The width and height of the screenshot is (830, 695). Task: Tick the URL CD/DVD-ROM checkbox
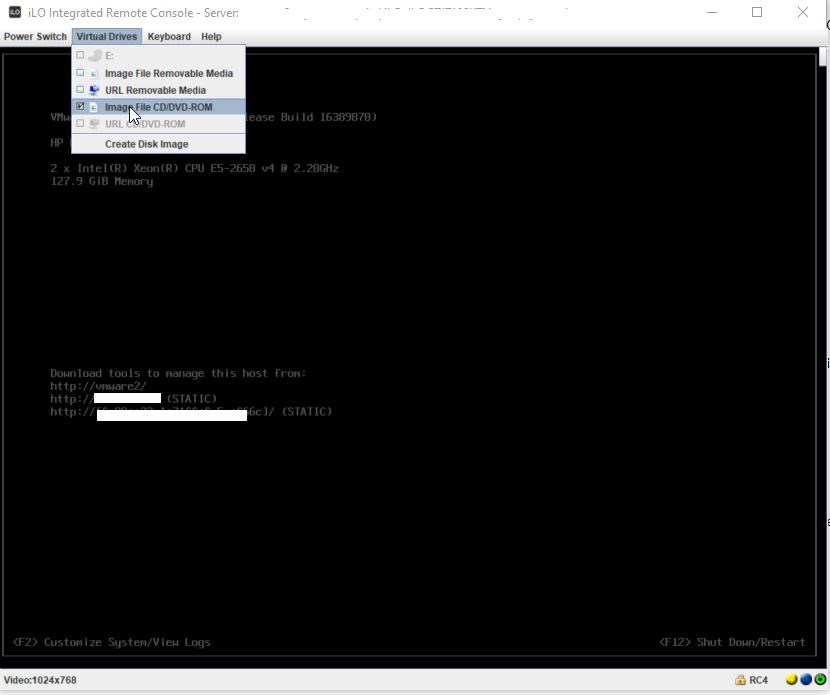click(80, 123)
